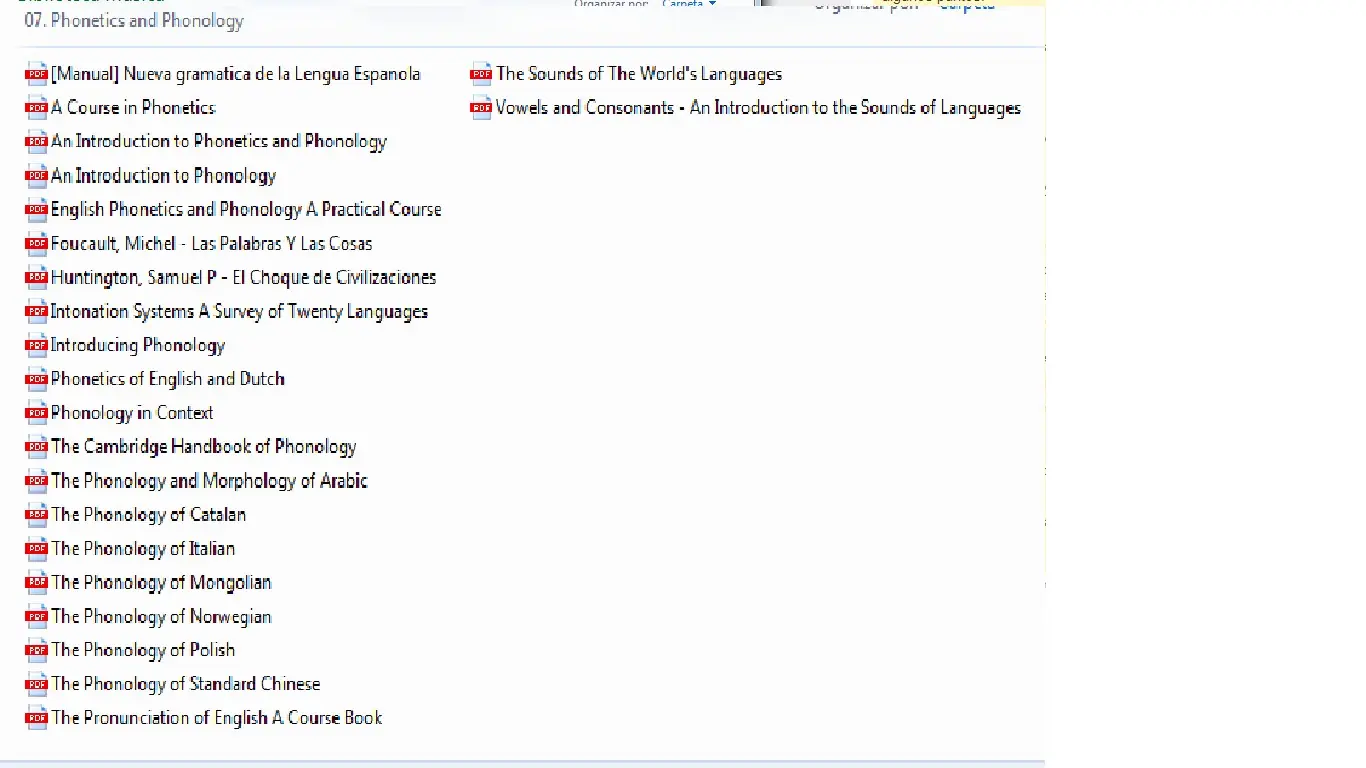Viewport: 1366px width, 768px height.
Task: Select file name 'Introducing Phonology'
Action: coord(138,346)
